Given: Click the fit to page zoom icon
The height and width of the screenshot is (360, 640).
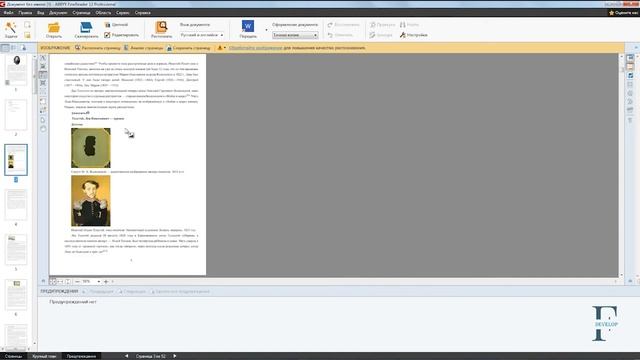Looking at the screenshot, I should point(53,282).
